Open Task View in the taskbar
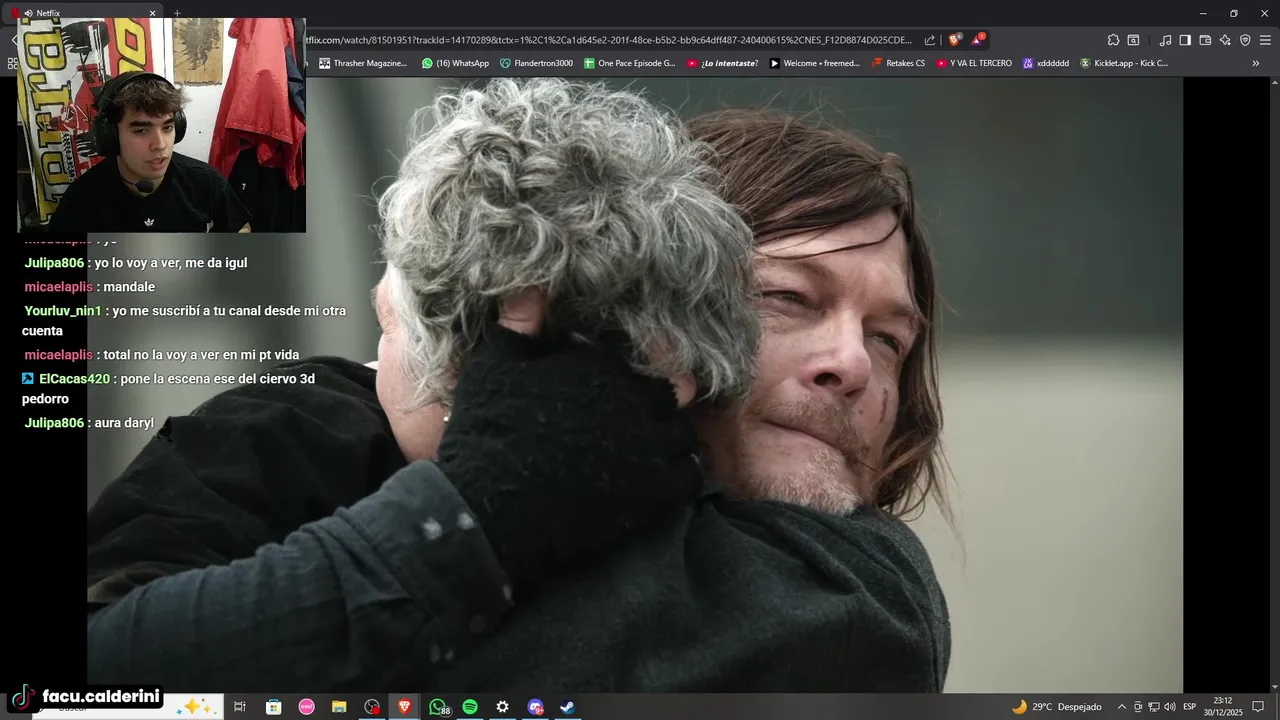The height and width of the screenshot is (720, 1280). tap(240, 707)
